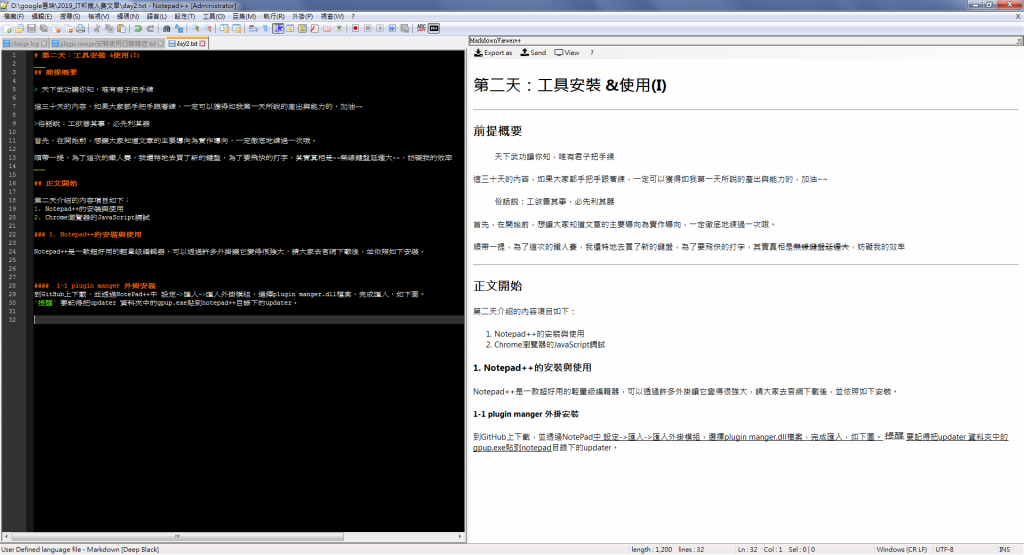
Task: Open Find with the binoculars icon
Action: coord(167,29)
